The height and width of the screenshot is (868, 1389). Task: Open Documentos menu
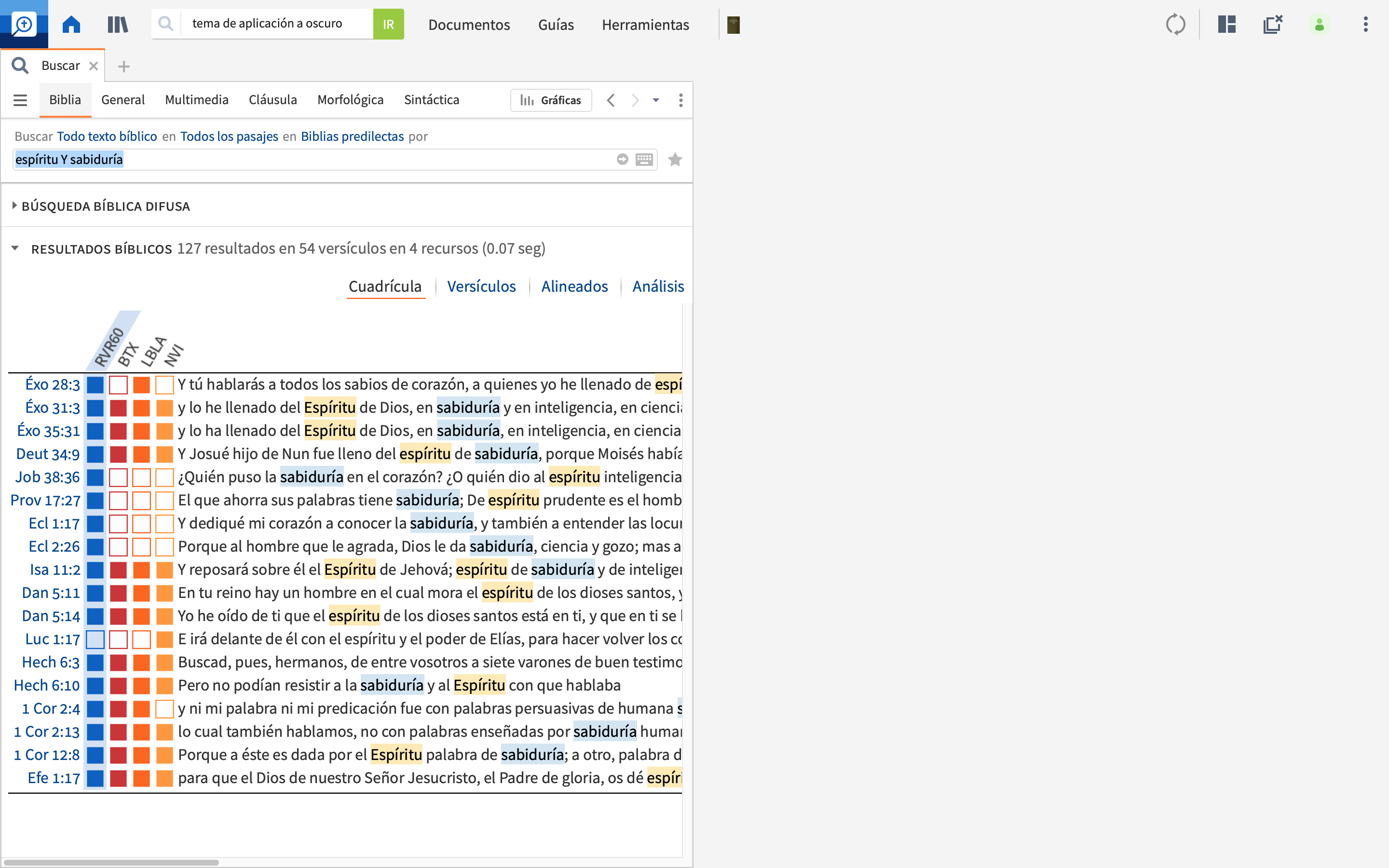coord(469,25)
